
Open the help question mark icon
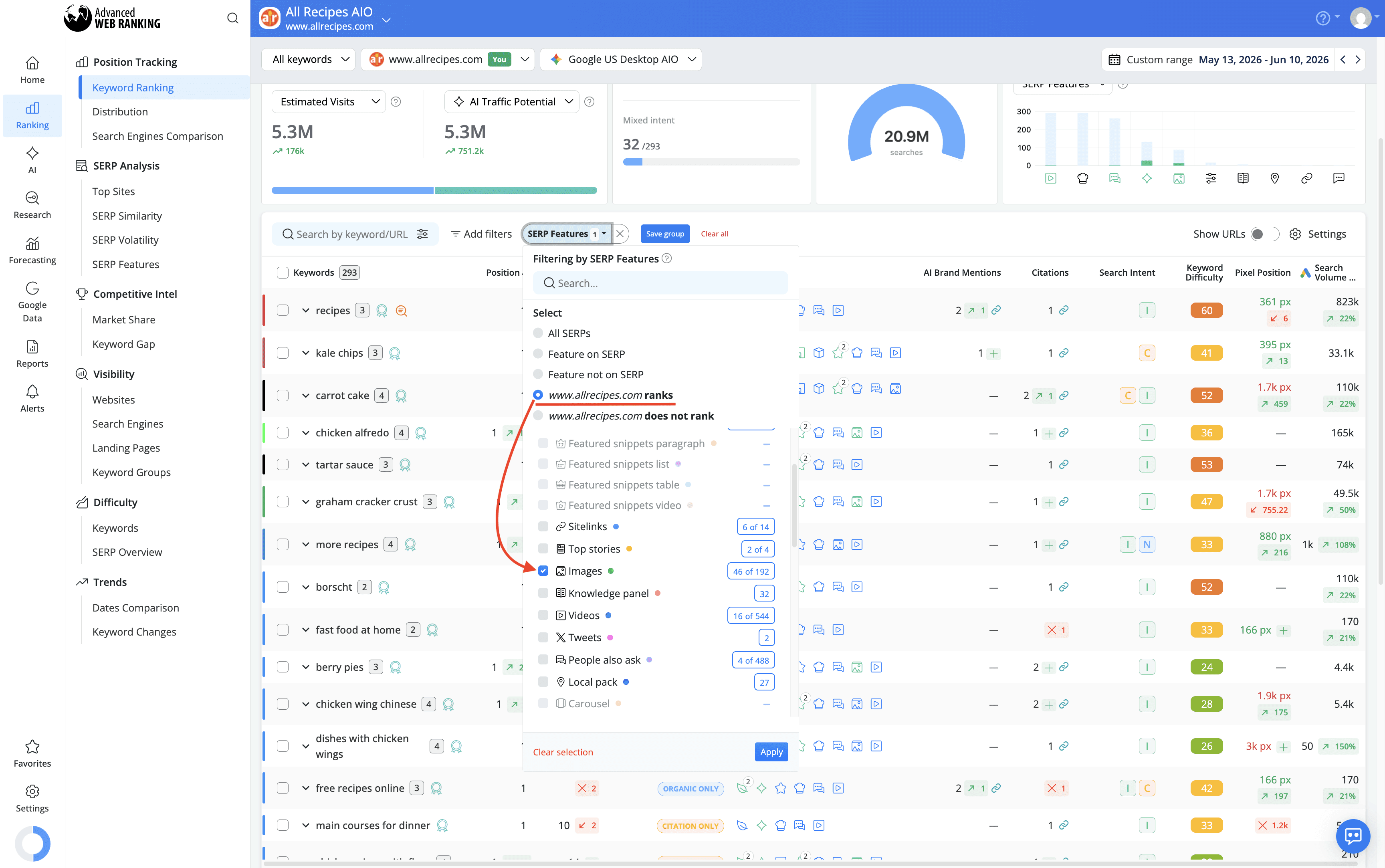click(x=1322, y=18)
